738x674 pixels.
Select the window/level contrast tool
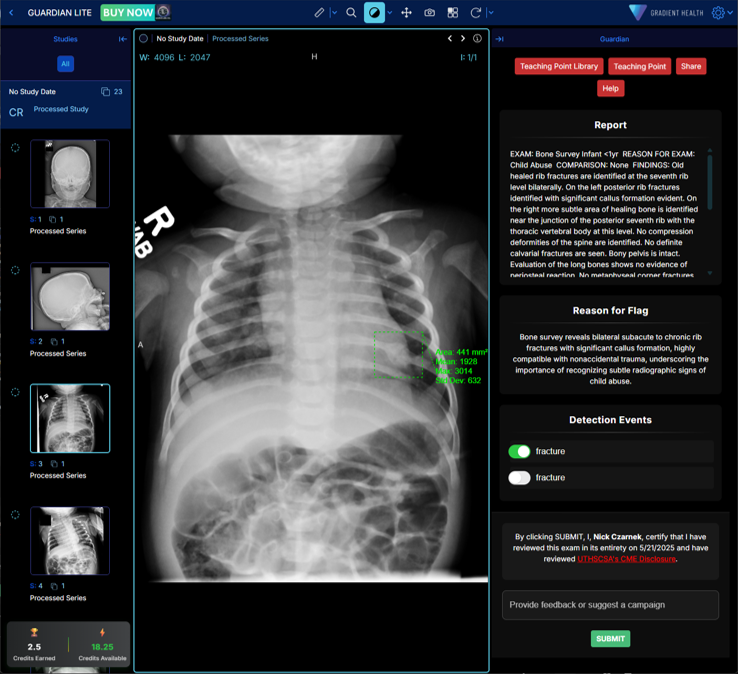click(x=374, y=13)
